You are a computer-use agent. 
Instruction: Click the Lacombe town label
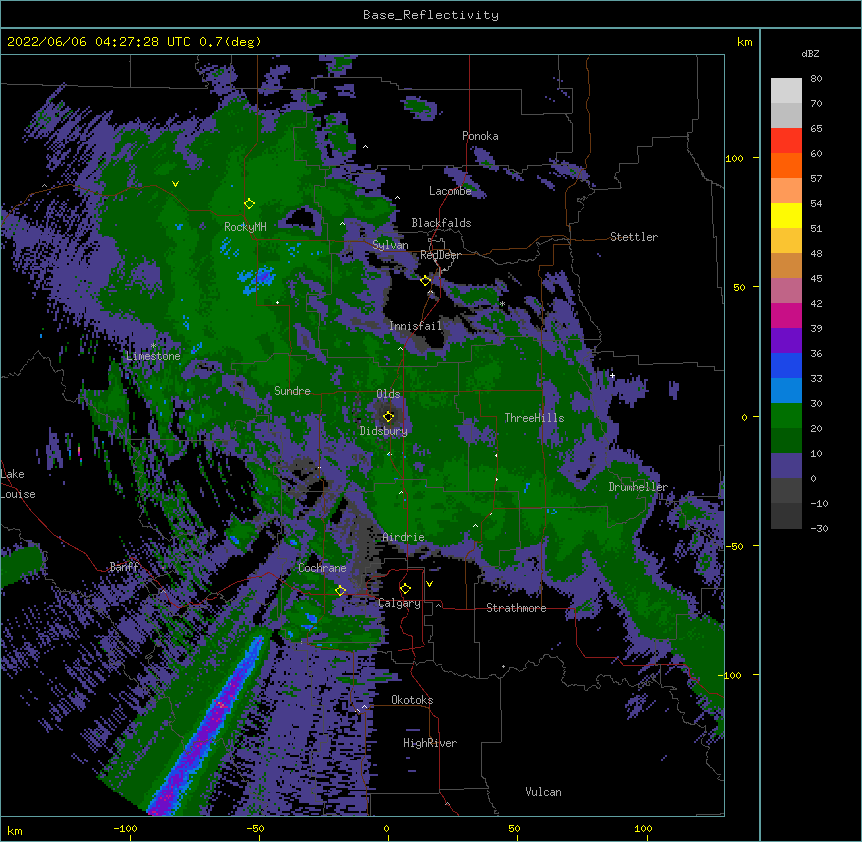coord(450,191)
